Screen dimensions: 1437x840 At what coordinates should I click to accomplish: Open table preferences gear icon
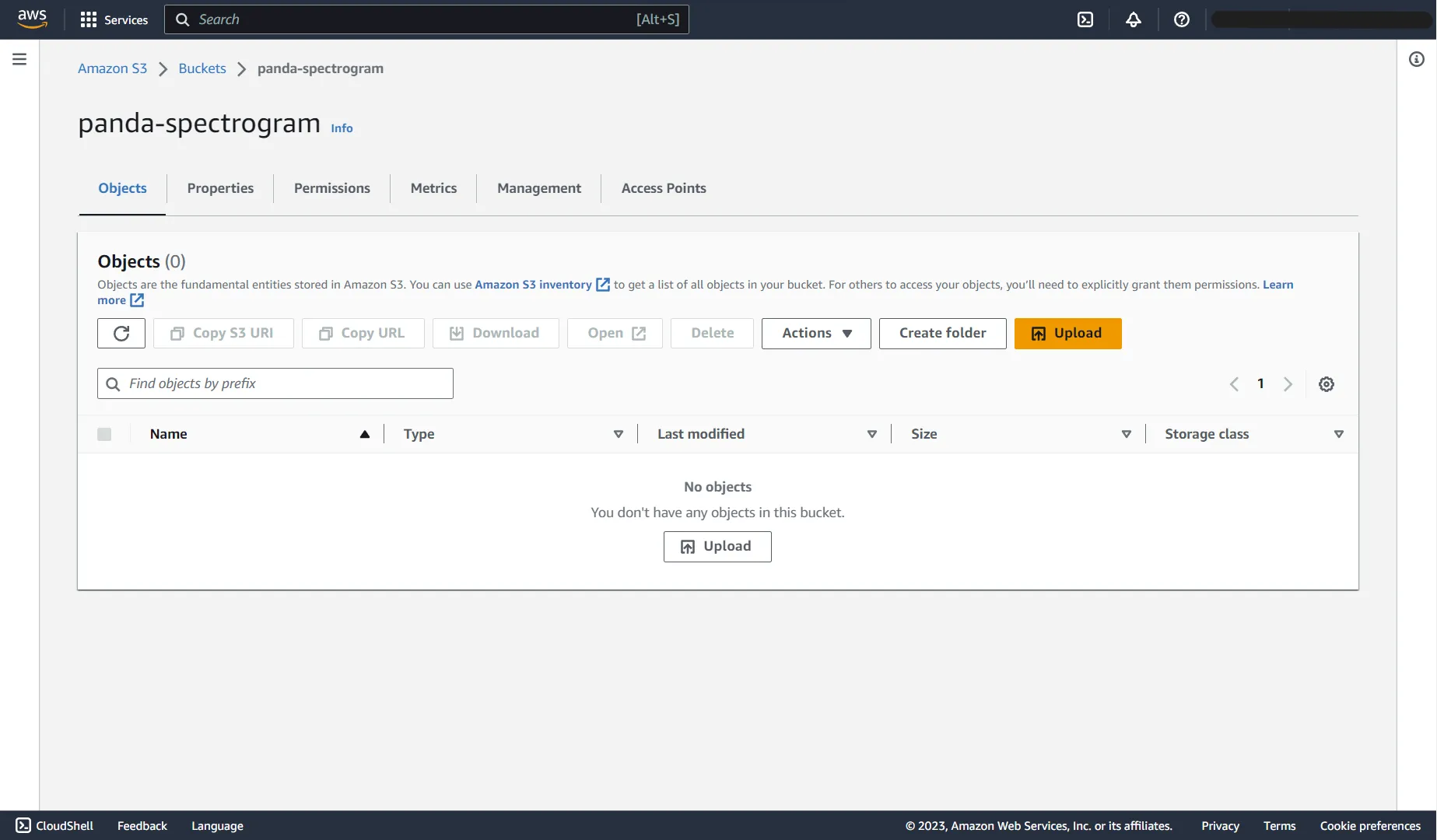(1327, 384)
